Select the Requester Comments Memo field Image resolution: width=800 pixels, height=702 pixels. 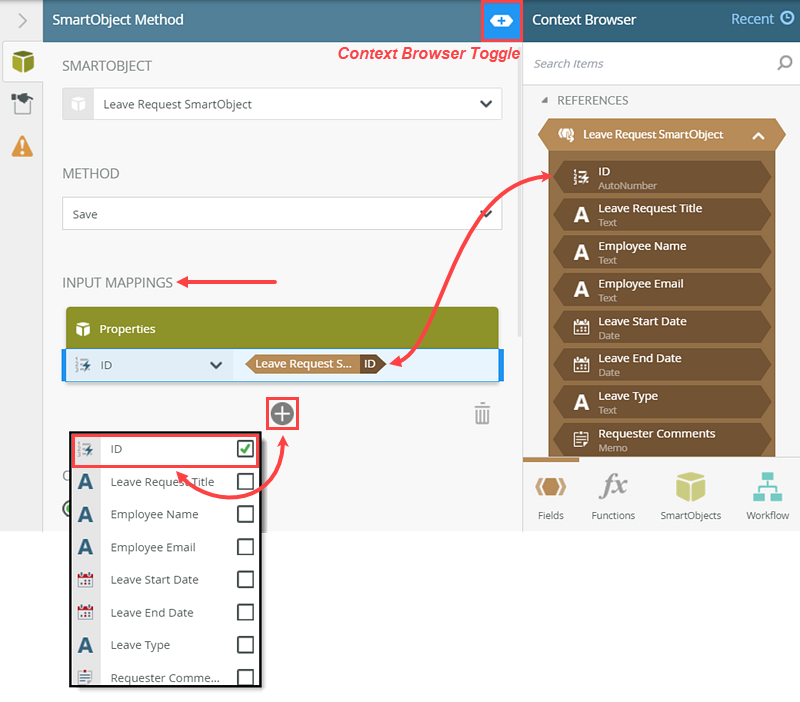pos(662,439)
